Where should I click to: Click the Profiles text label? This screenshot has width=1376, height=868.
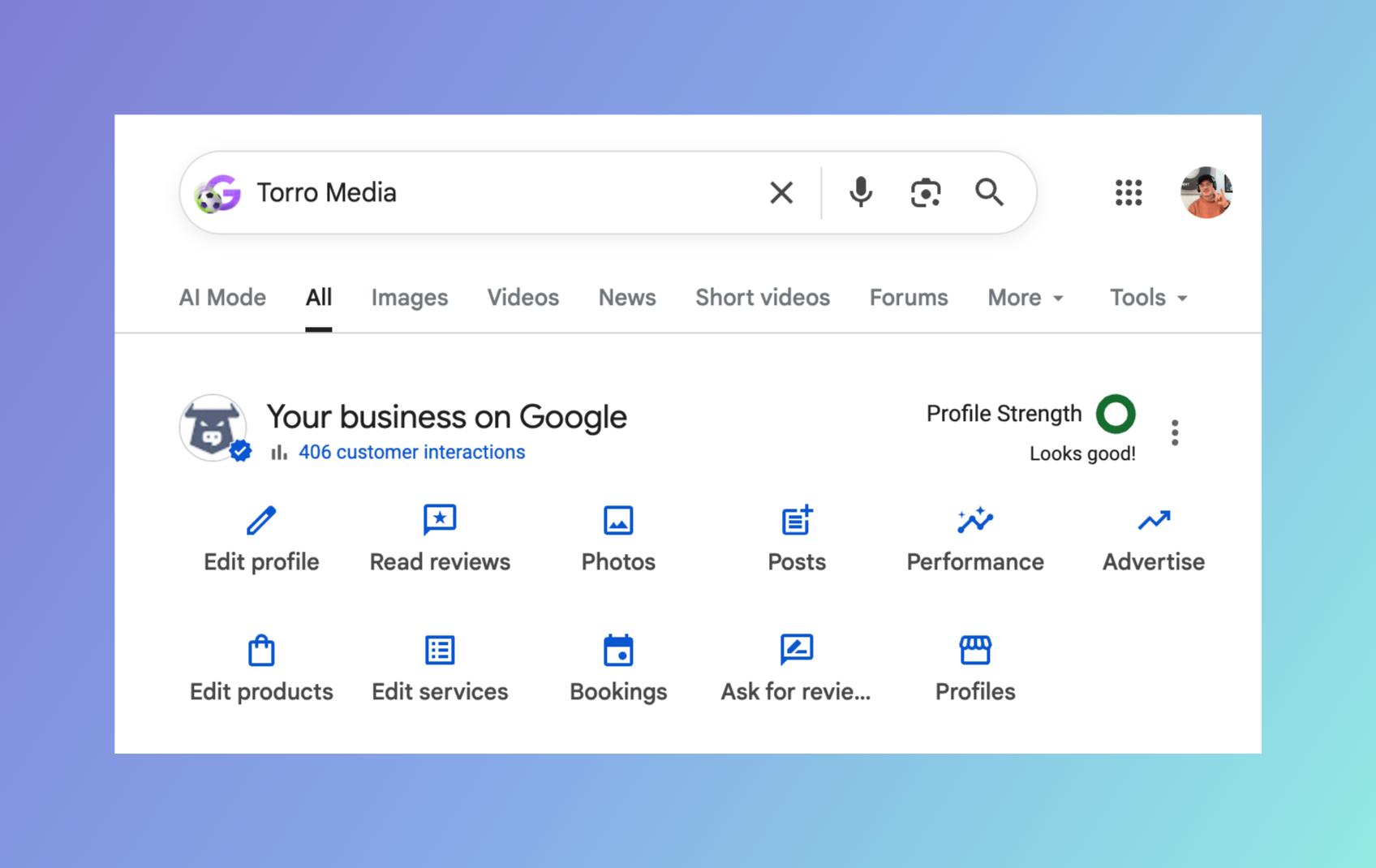tap(975, 692)
